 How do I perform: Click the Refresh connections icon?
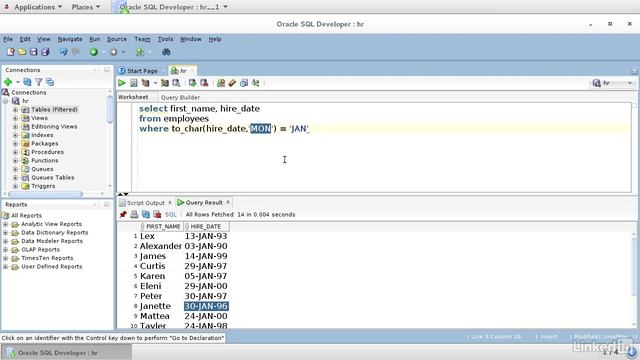(27, 82)
